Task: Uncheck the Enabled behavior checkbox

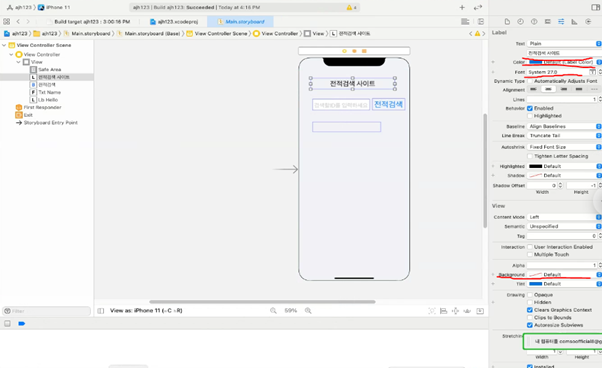Action: pos(530,108)
